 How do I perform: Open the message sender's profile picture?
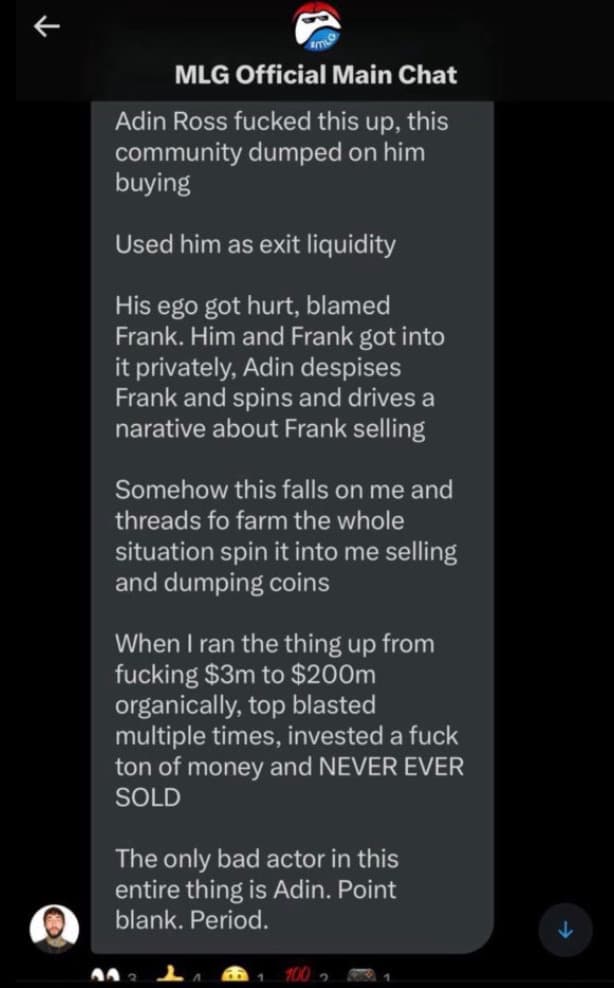[54, 929]
